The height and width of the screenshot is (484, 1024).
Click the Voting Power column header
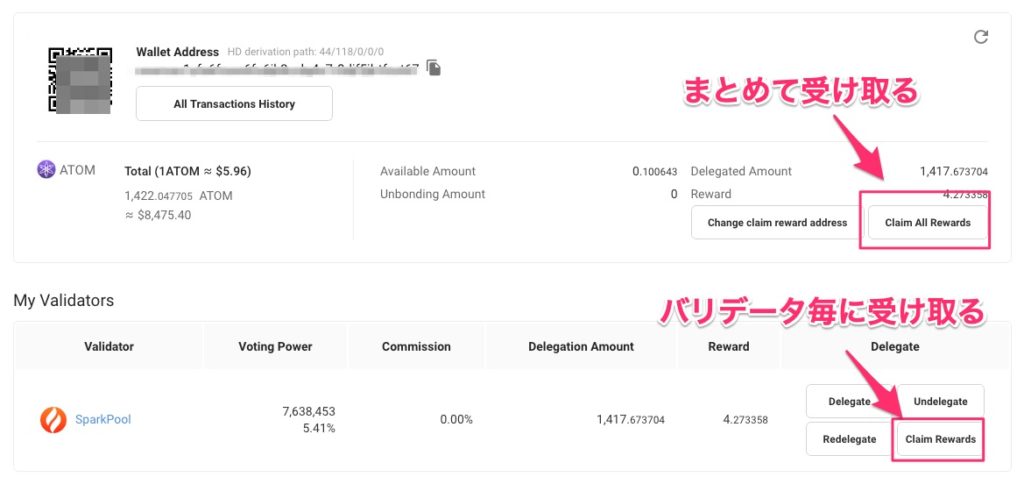point(275,347)
